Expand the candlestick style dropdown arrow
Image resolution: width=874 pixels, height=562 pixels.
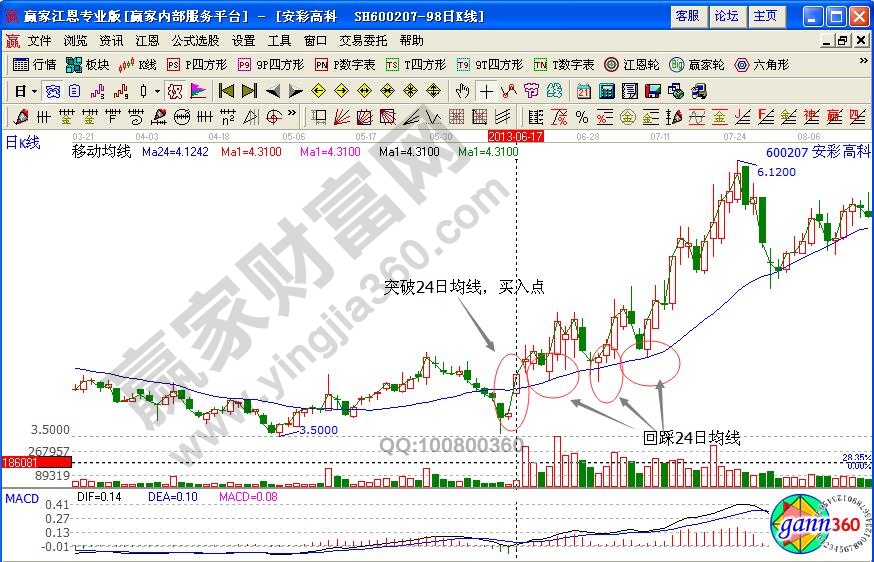(157, 91)
